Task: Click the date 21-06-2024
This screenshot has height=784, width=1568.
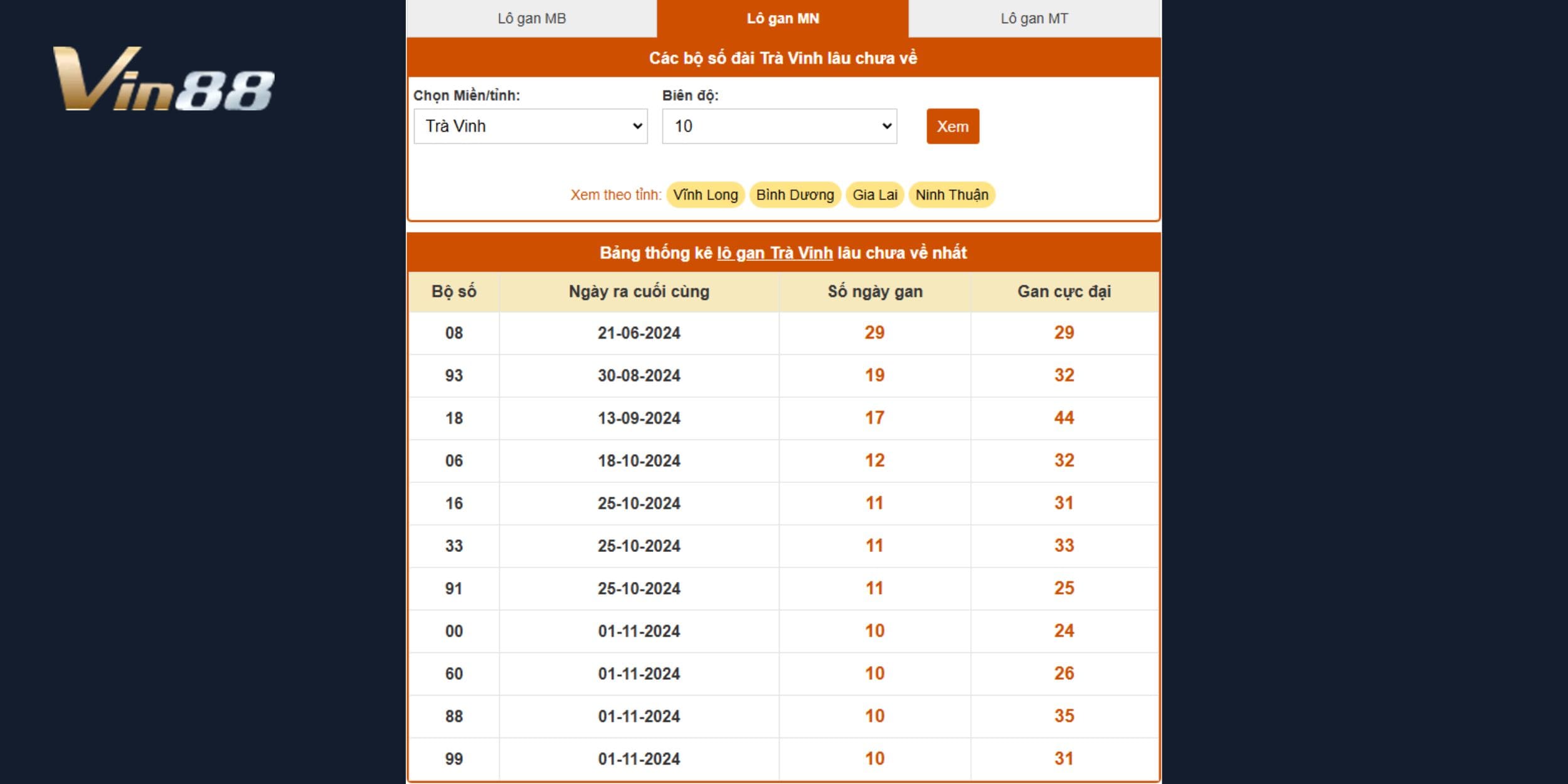Action: (x=639, y=333)
